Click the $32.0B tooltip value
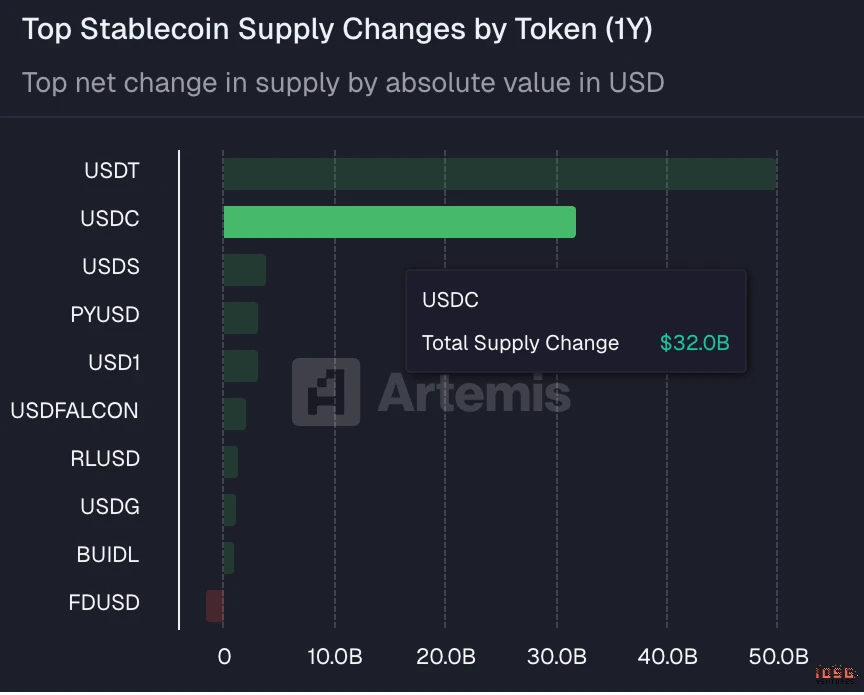Screen dimensions: 864x695 pos(694,343)
